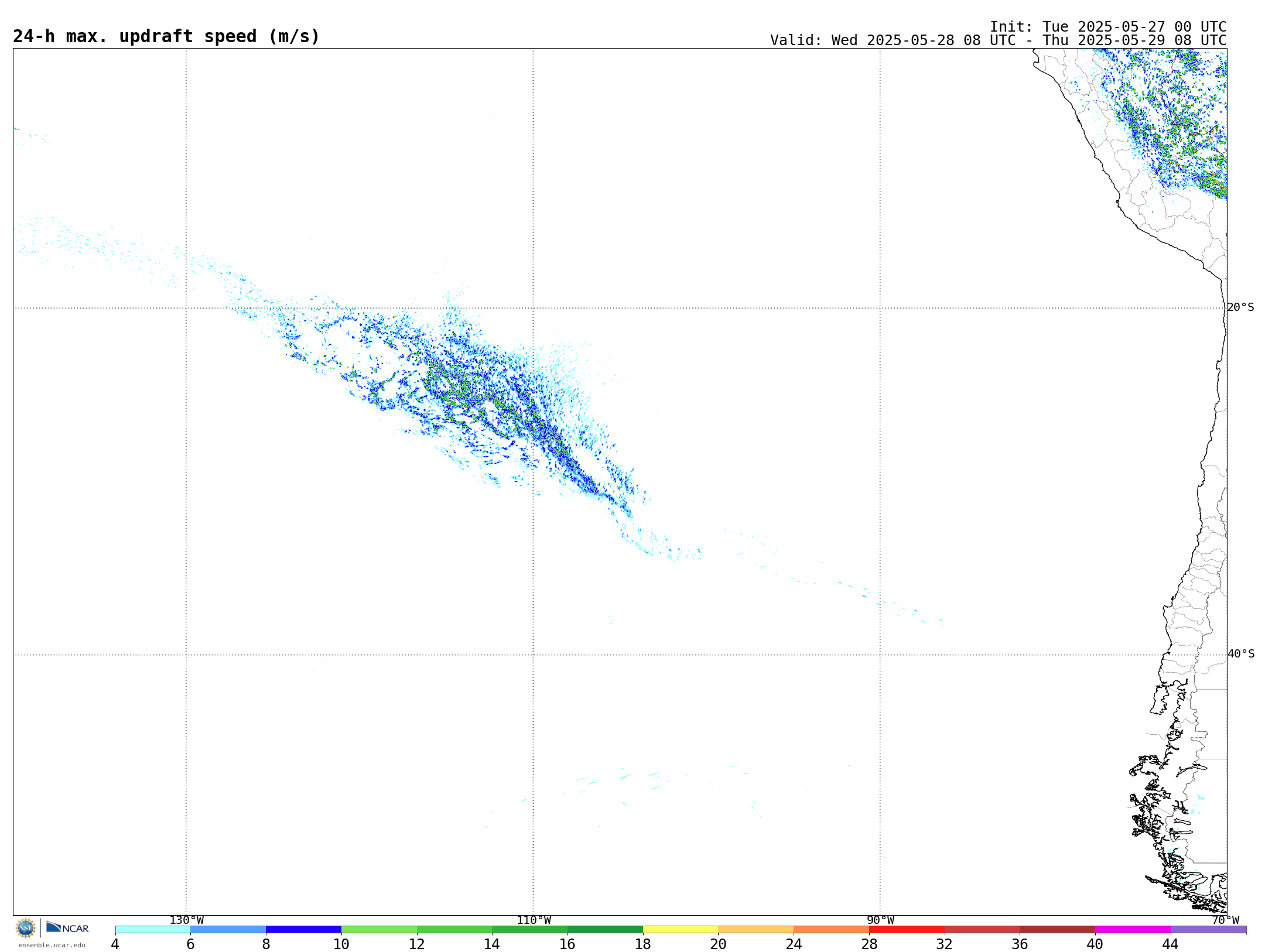Click the 70°W longitude label
Image resolution: width=1265 pixels, height=952 pixels.
tap(1225, 920)
